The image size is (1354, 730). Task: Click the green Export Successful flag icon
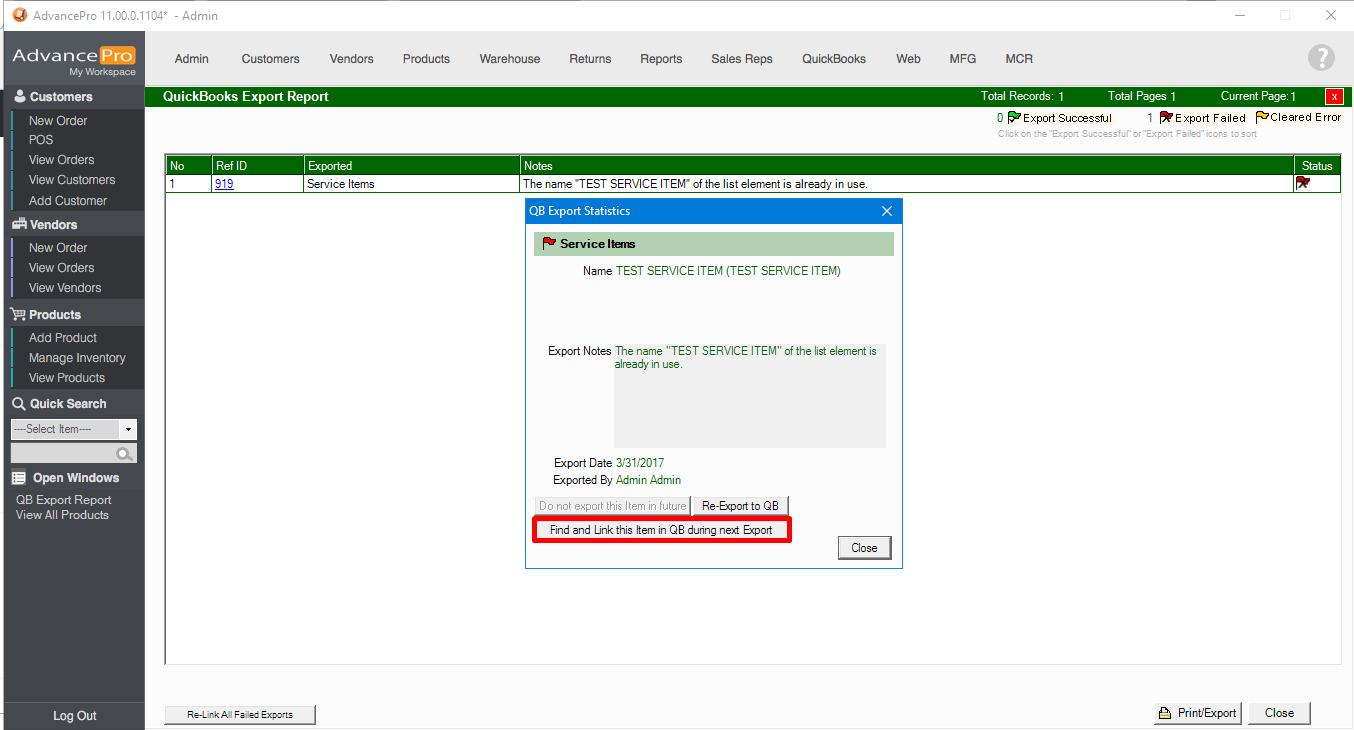pos(1014,118)
